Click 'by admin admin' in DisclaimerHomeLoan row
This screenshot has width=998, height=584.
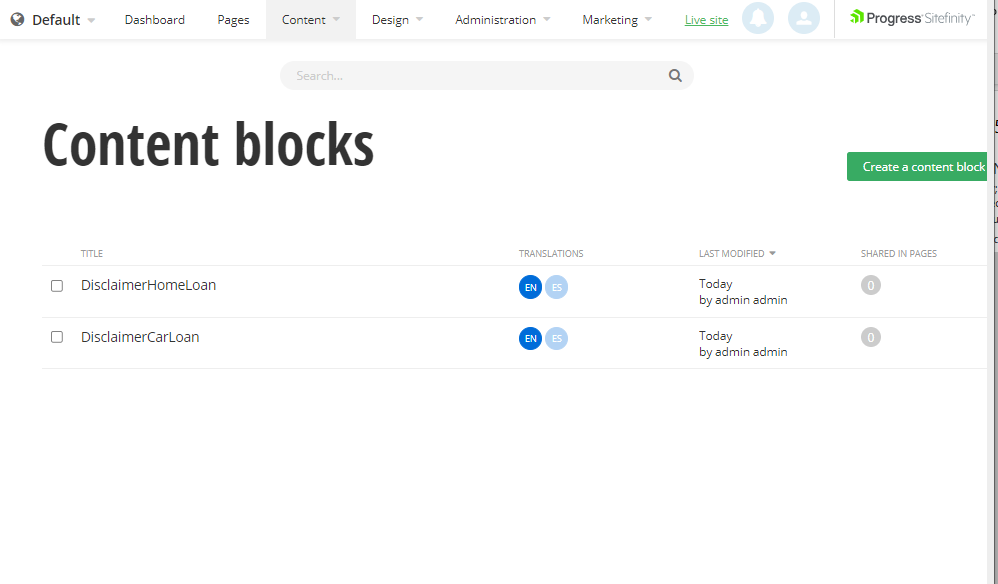743,300
